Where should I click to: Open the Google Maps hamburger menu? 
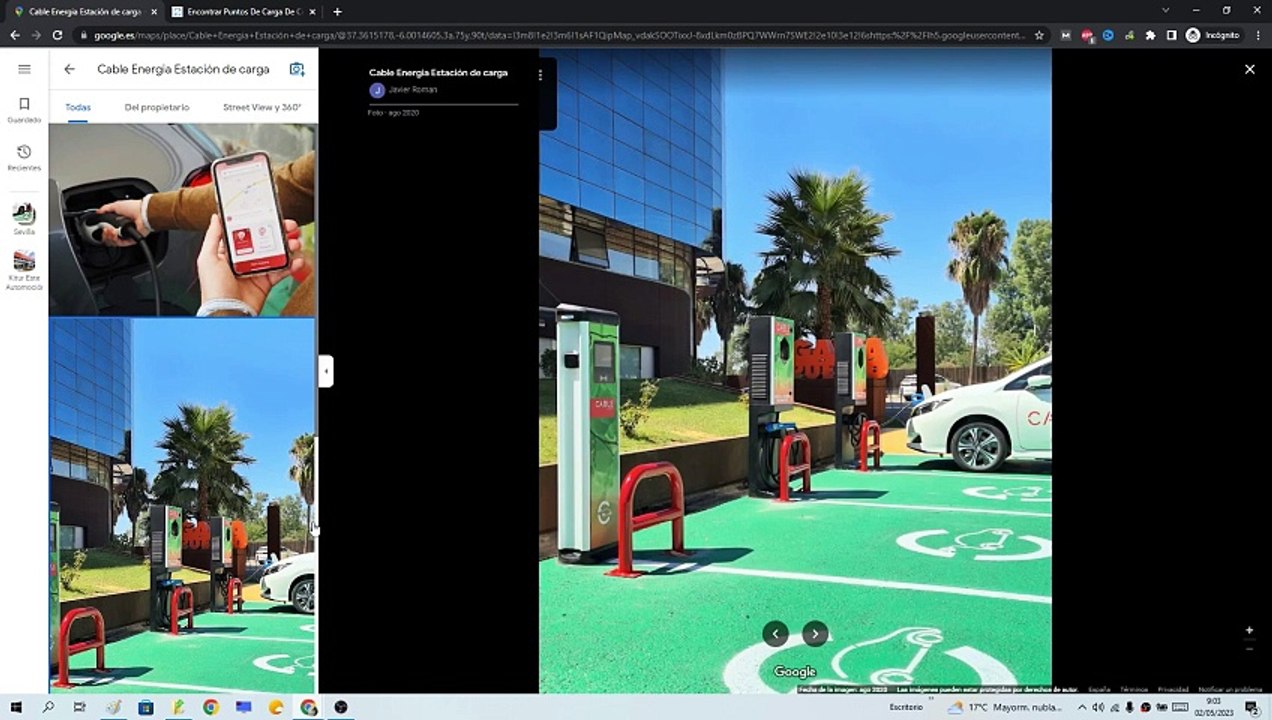[24, 69]
